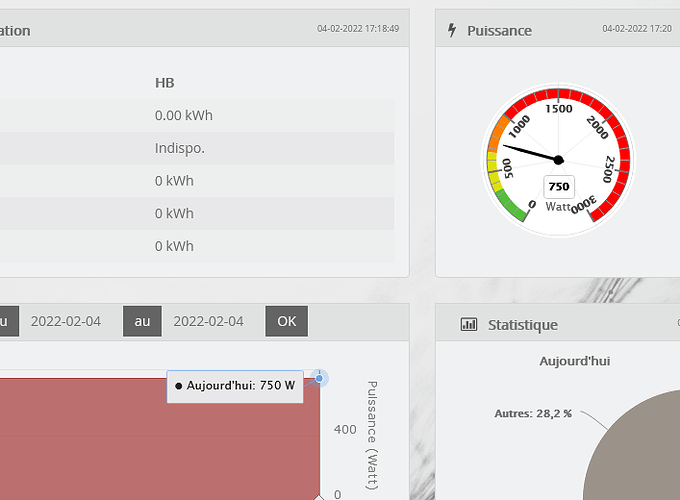
Task: Click the 400 axis tick label
Action: point(345,429)
